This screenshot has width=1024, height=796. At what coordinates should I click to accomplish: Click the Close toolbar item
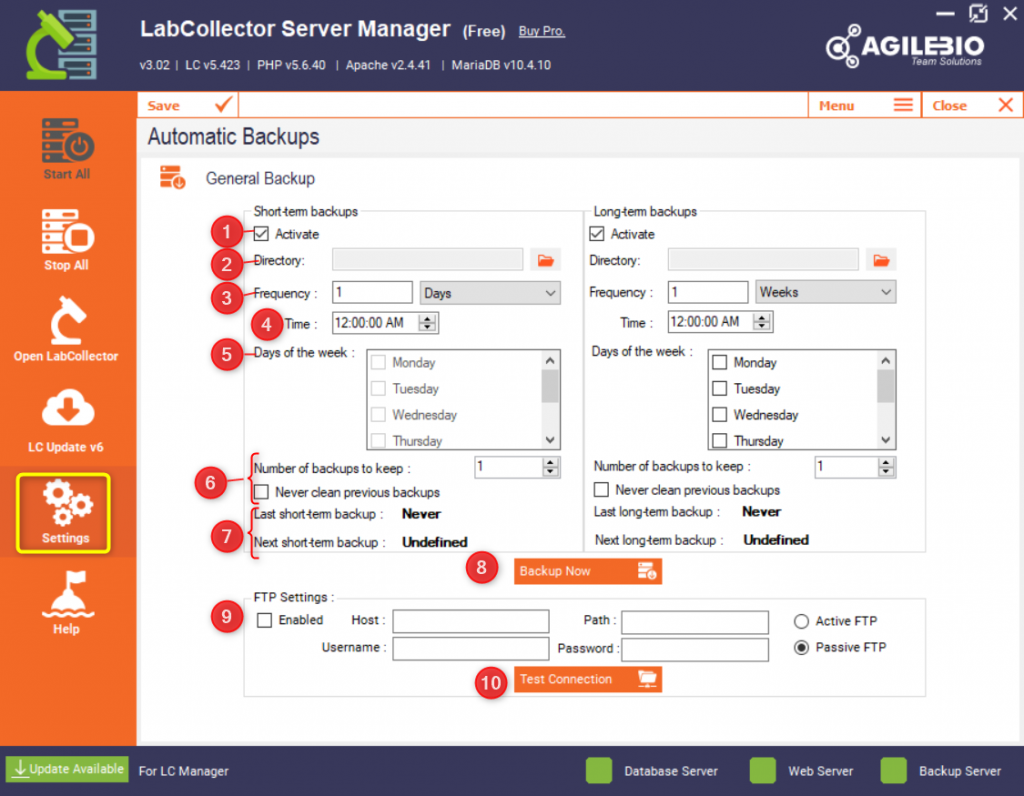point(972,105)
